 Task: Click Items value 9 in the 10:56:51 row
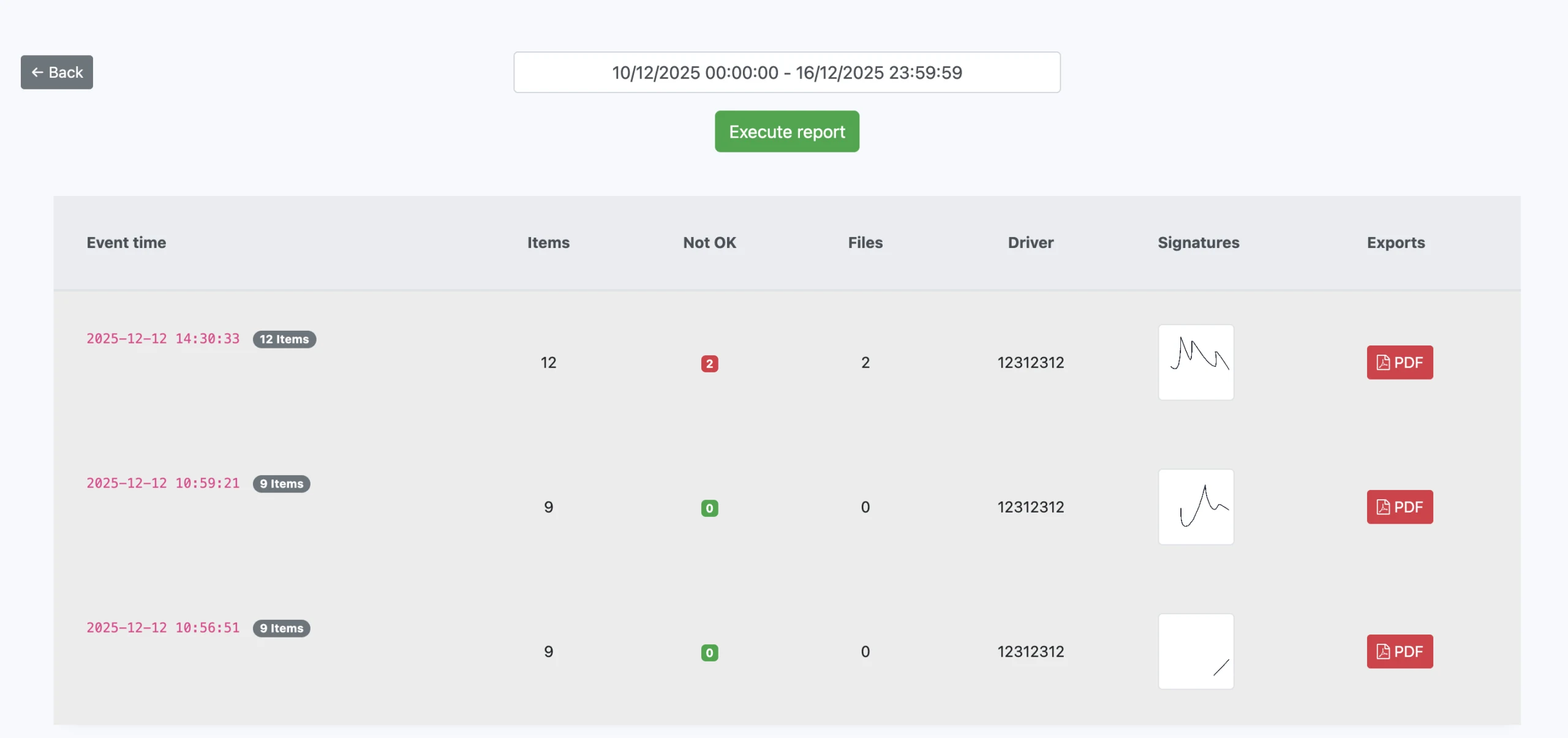[x=549, y=652]
